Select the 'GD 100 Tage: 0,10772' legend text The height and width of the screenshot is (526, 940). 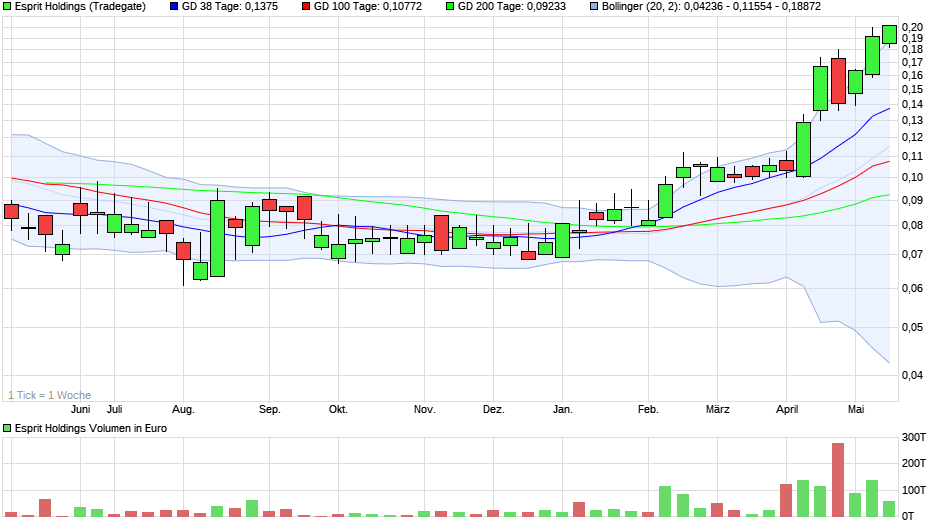click(x=367, y=7)
